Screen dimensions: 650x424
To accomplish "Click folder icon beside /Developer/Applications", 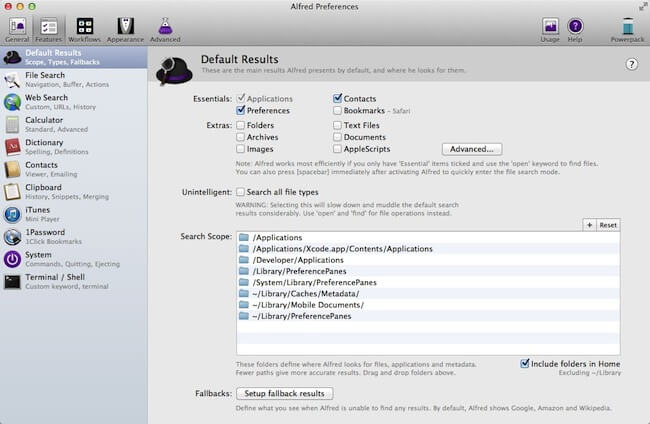I will click(244, 259).
